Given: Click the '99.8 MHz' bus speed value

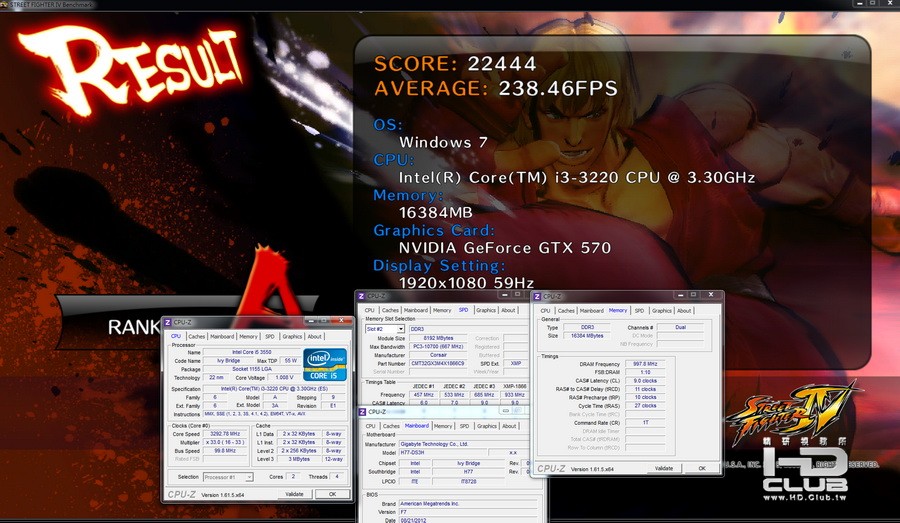Looking at the screenshot, I should pos(226,451).
